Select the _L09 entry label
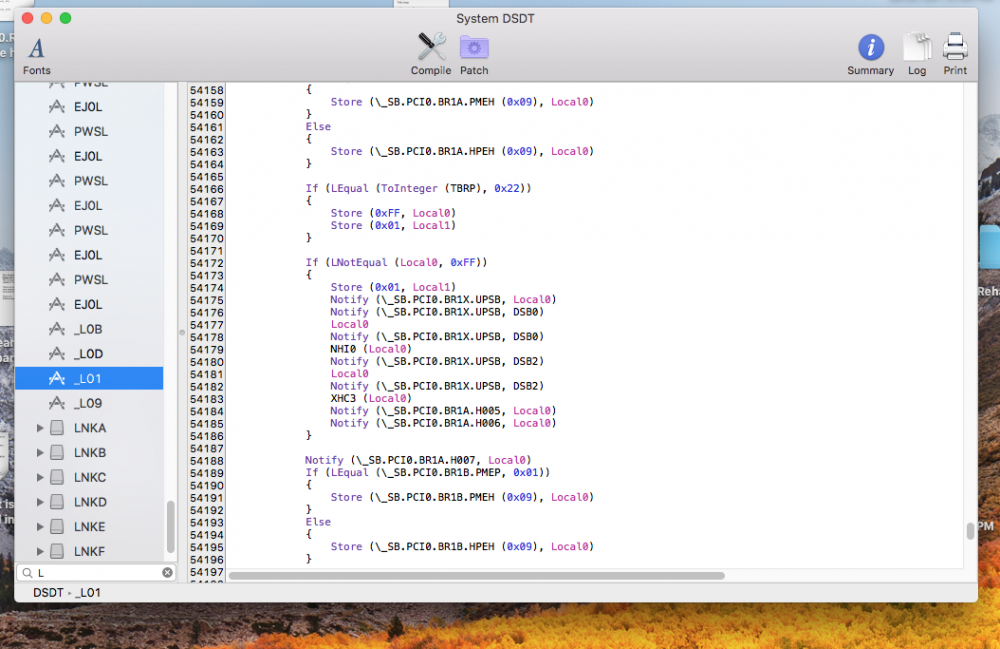The image size is (1000, 649). (x=88, y=403)
